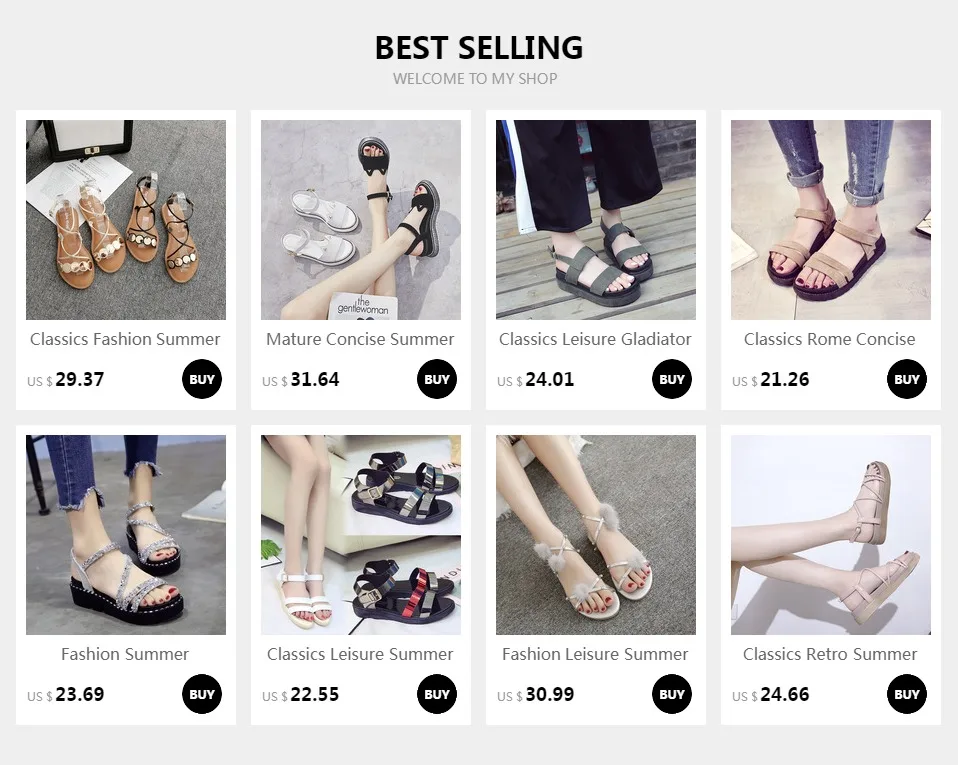The image size is (958, 765).
Task: Click the Mature Concise Summer title
Action: click(x=360, y=339)
